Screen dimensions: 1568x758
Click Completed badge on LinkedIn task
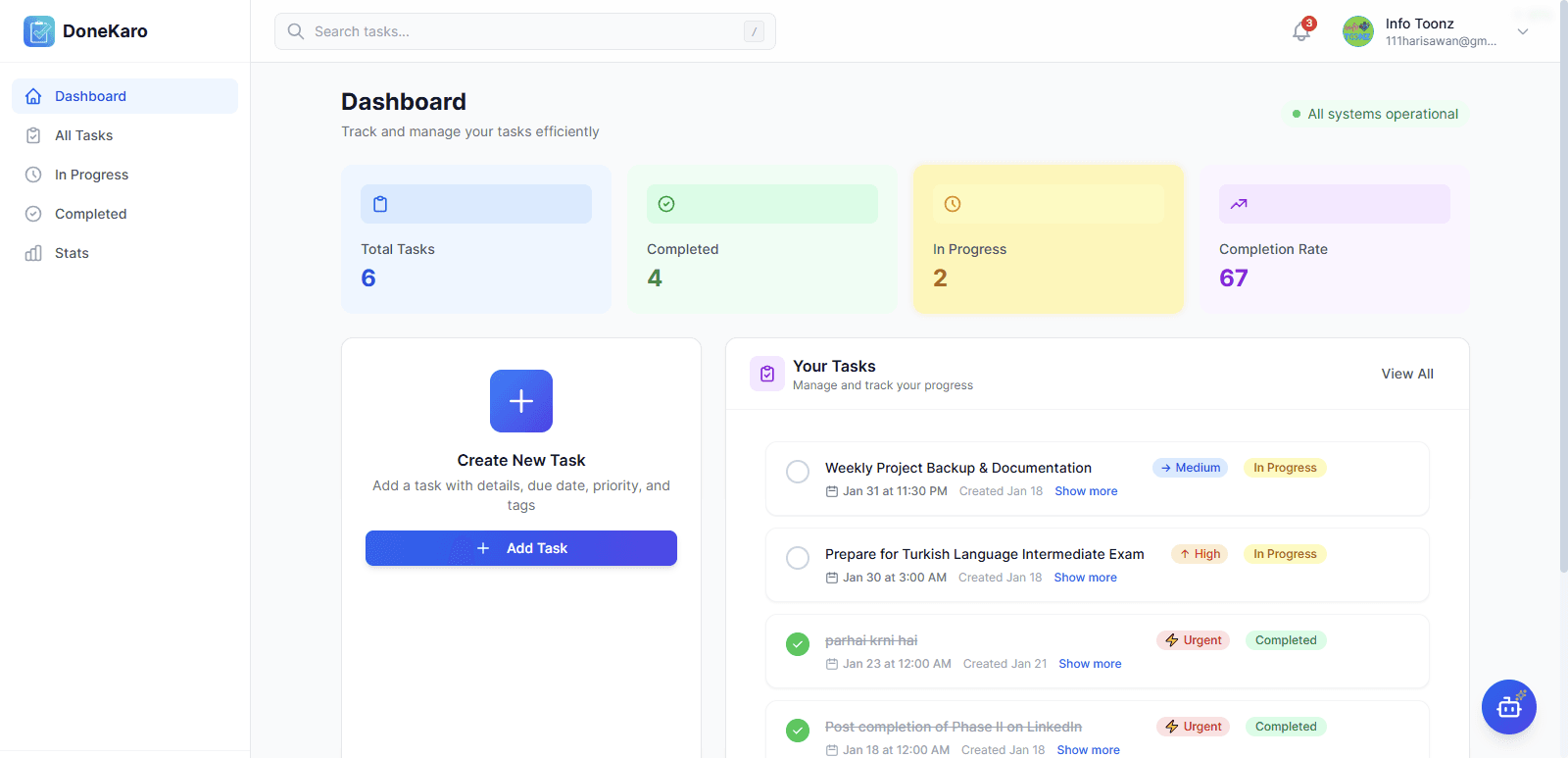(x=1286, y=727)
